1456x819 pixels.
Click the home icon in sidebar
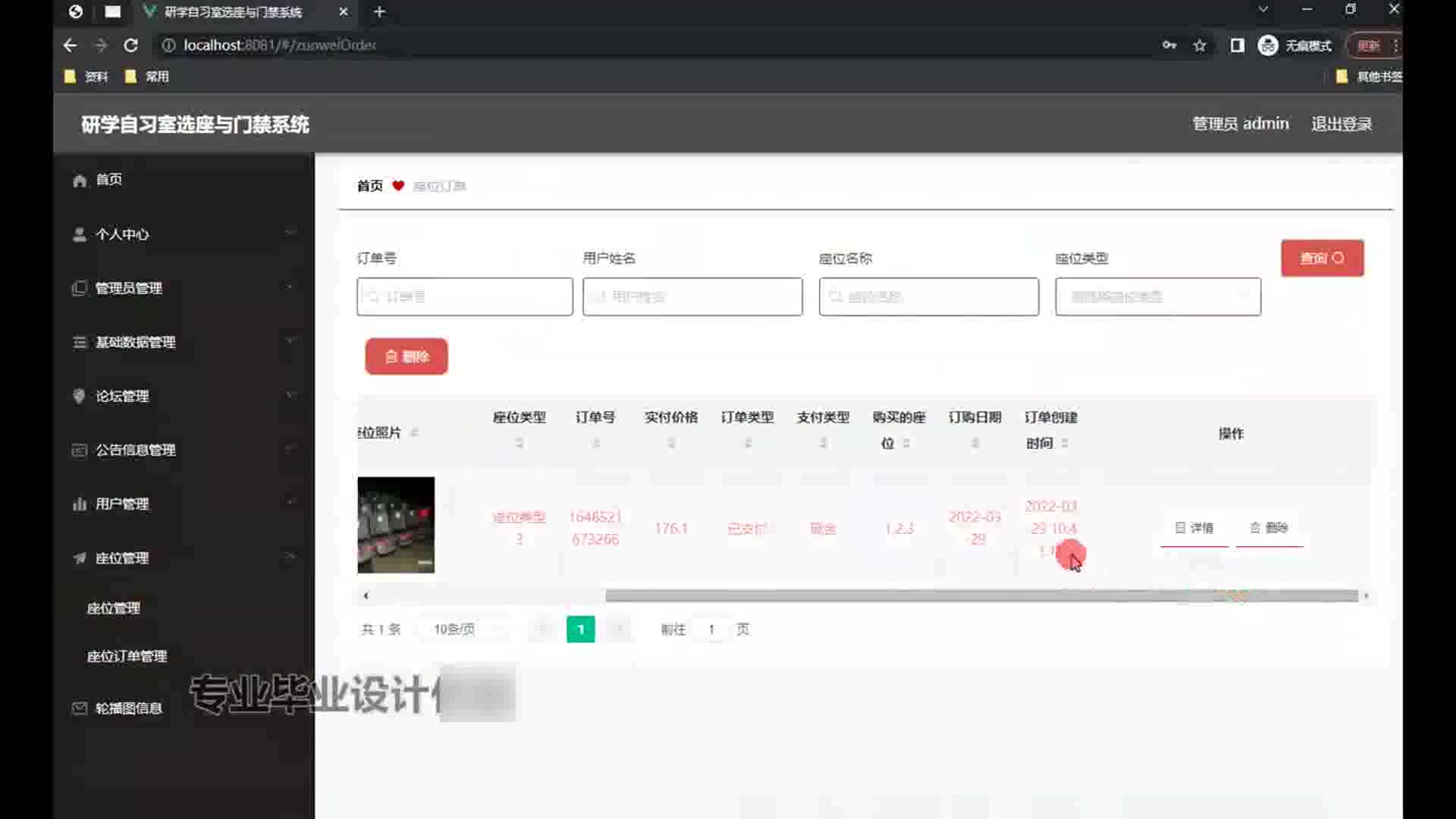coord(80,180)
